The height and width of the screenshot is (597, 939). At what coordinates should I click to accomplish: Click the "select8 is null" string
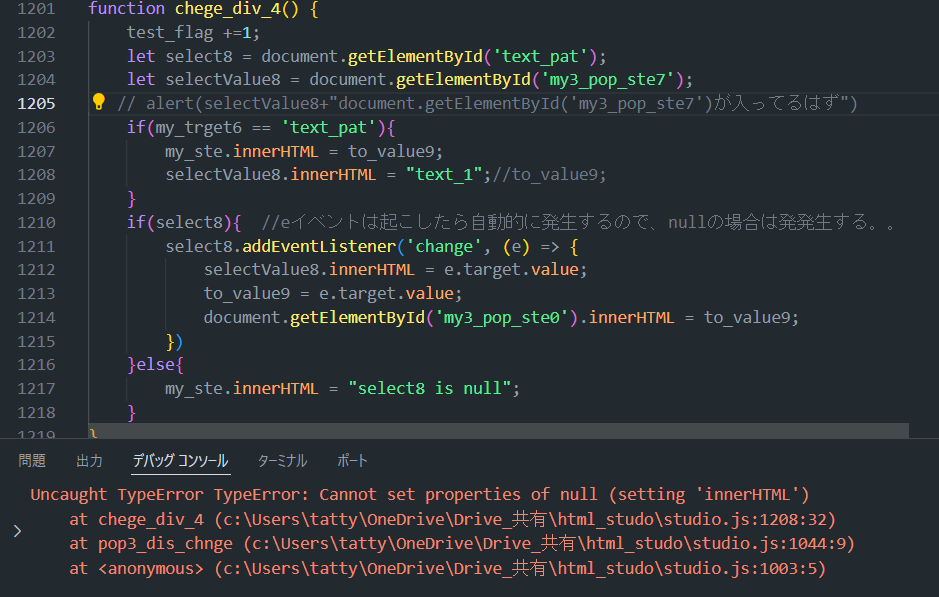tap(429, 389)
